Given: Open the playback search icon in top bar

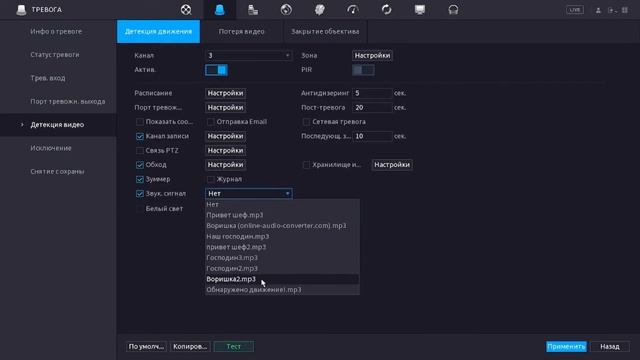Looking at the screenshot, I should tap(186, 9).
